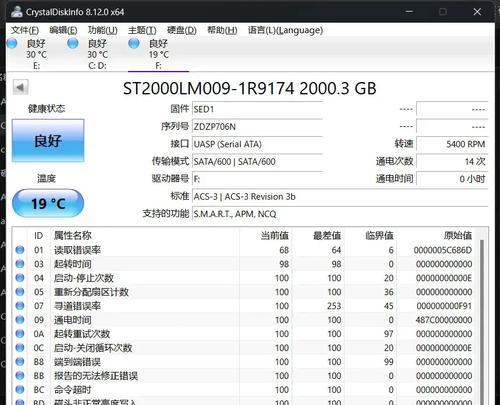This screenshot has height=405, width=500.
Task: Click status icon of row 03 起转时间
Action: [x=20, y=264]
